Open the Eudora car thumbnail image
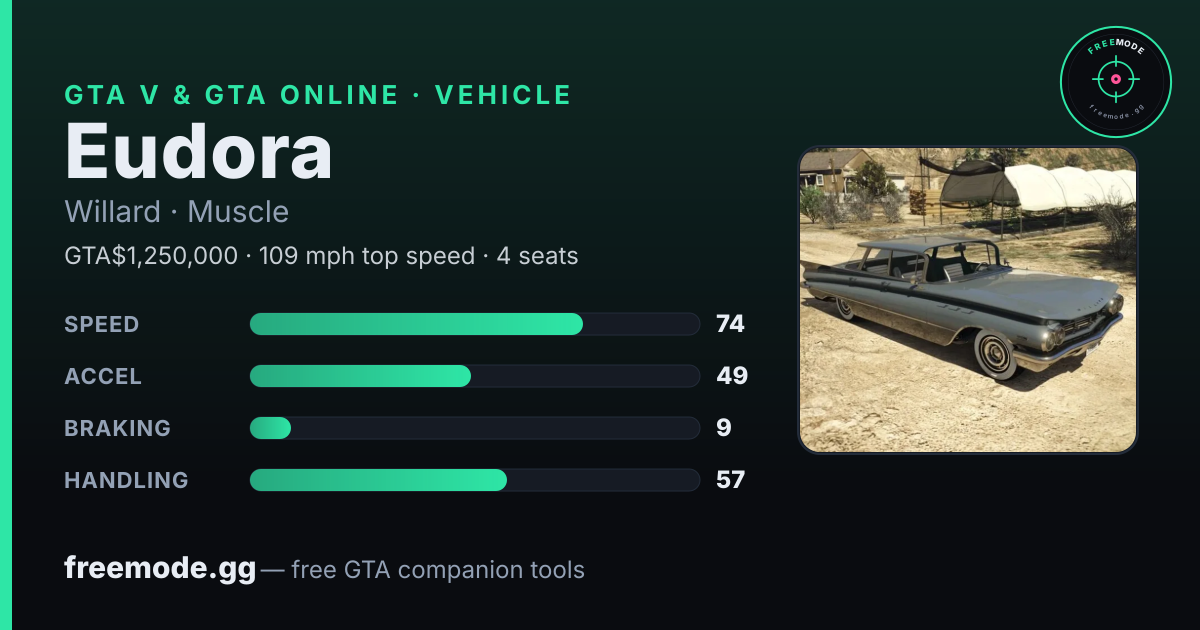The width and height of the screenshot is (1200, 630). 968,300
